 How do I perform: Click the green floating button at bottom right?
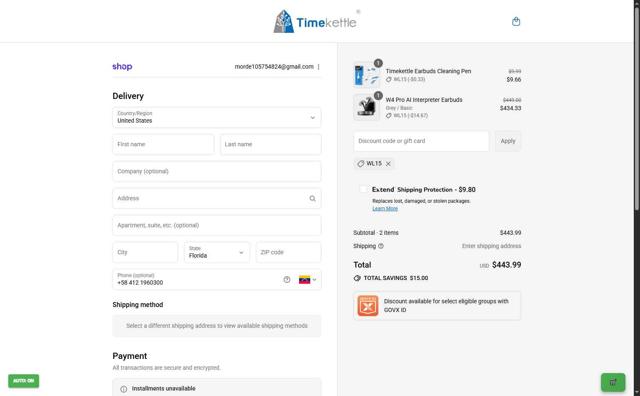pos(613,383)
